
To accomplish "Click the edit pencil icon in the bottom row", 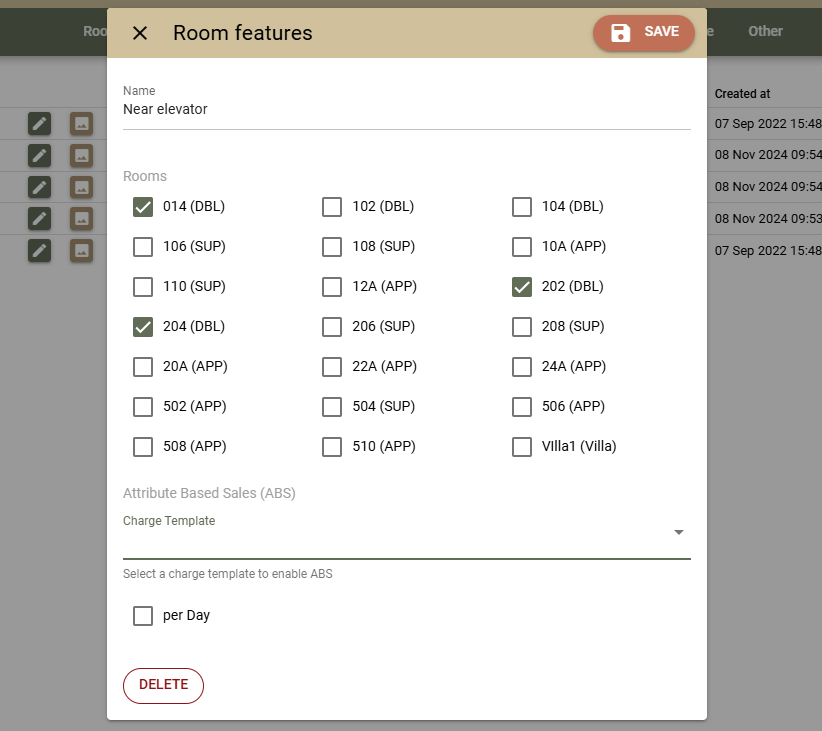I will coord(39,251).
